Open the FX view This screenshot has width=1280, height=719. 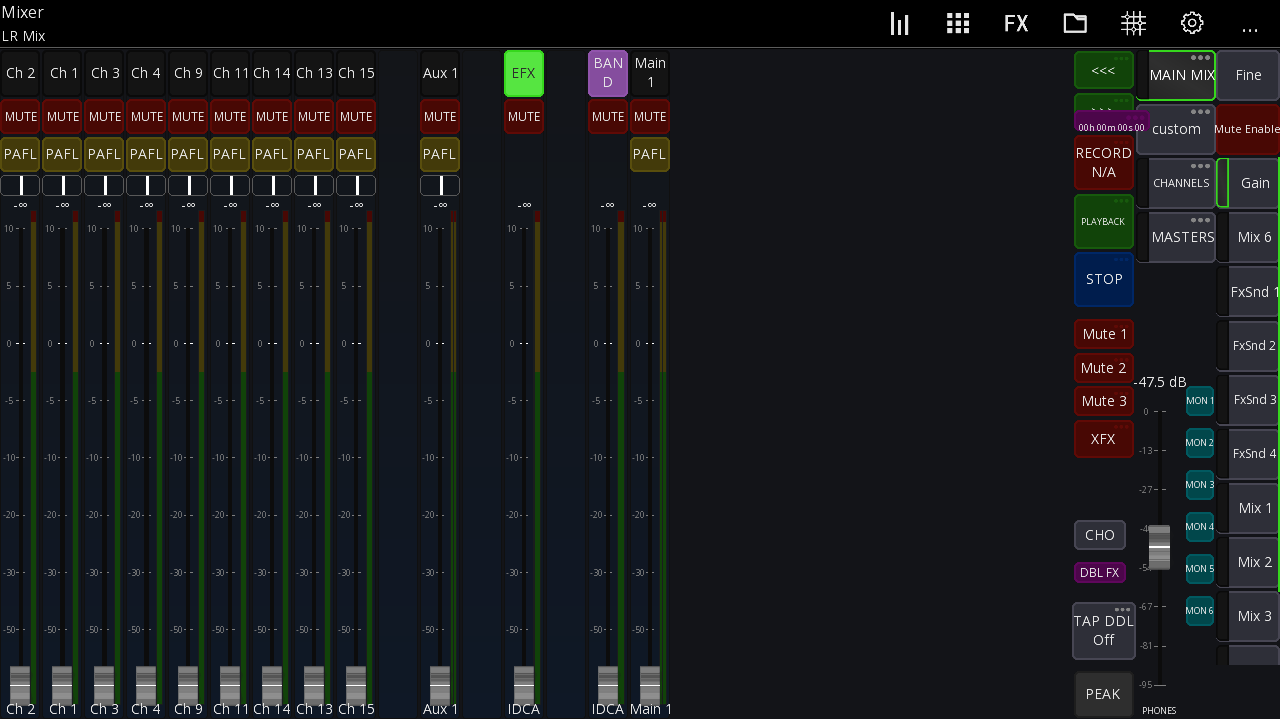coord(1016,24)
